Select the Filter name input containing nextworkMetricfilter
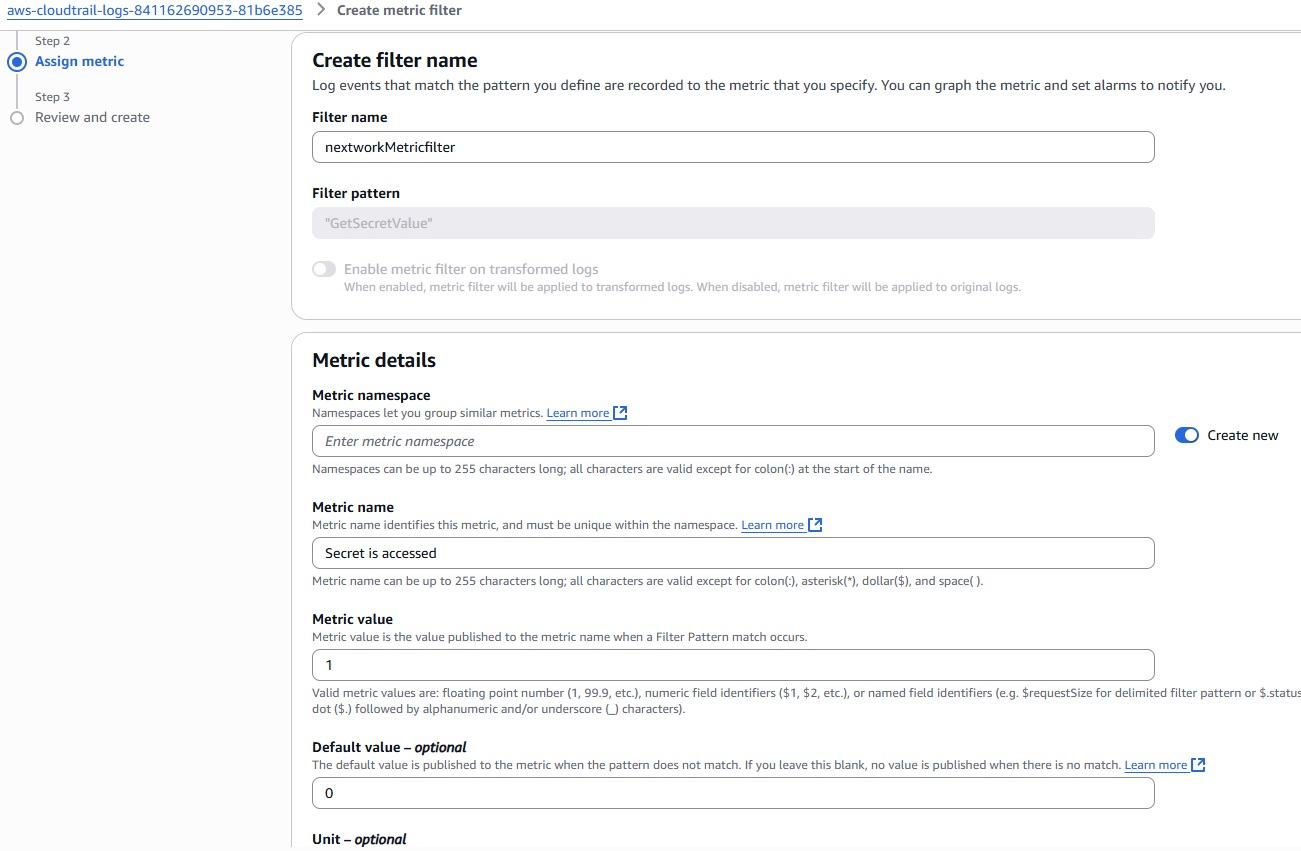Image resolution: width=1301 pixels, height=851 pixels. (x=733, y=146)
